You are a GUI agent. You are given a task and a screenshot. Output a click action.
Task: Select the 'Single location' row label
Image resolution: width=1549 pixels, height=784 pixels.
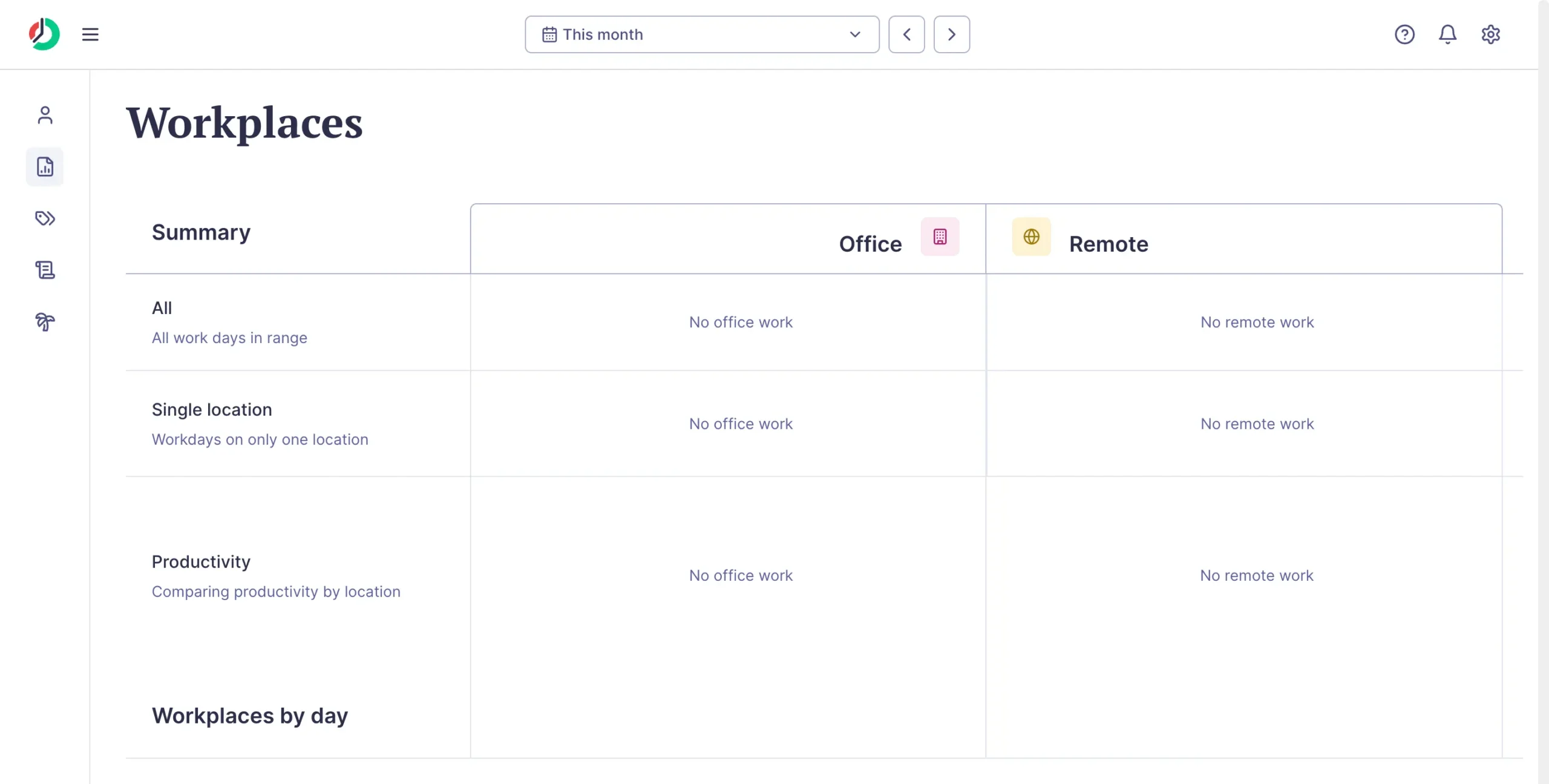pyautogui.click(x=212, y=410)
